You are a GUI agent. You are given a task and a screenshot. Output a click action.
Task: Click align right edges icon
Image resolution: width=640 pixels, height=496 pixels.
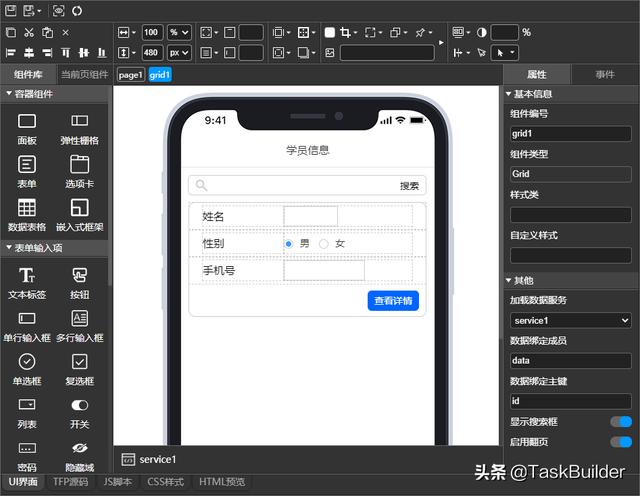(47, 52)
